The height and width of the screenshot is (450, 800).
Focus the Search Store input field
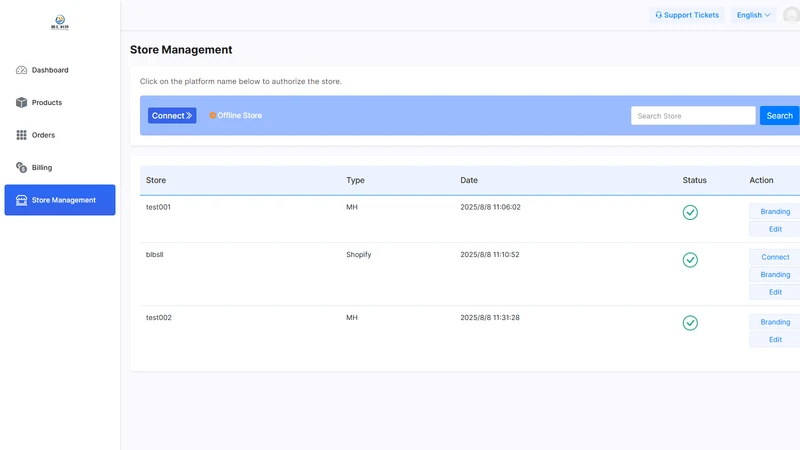[693, 116]
